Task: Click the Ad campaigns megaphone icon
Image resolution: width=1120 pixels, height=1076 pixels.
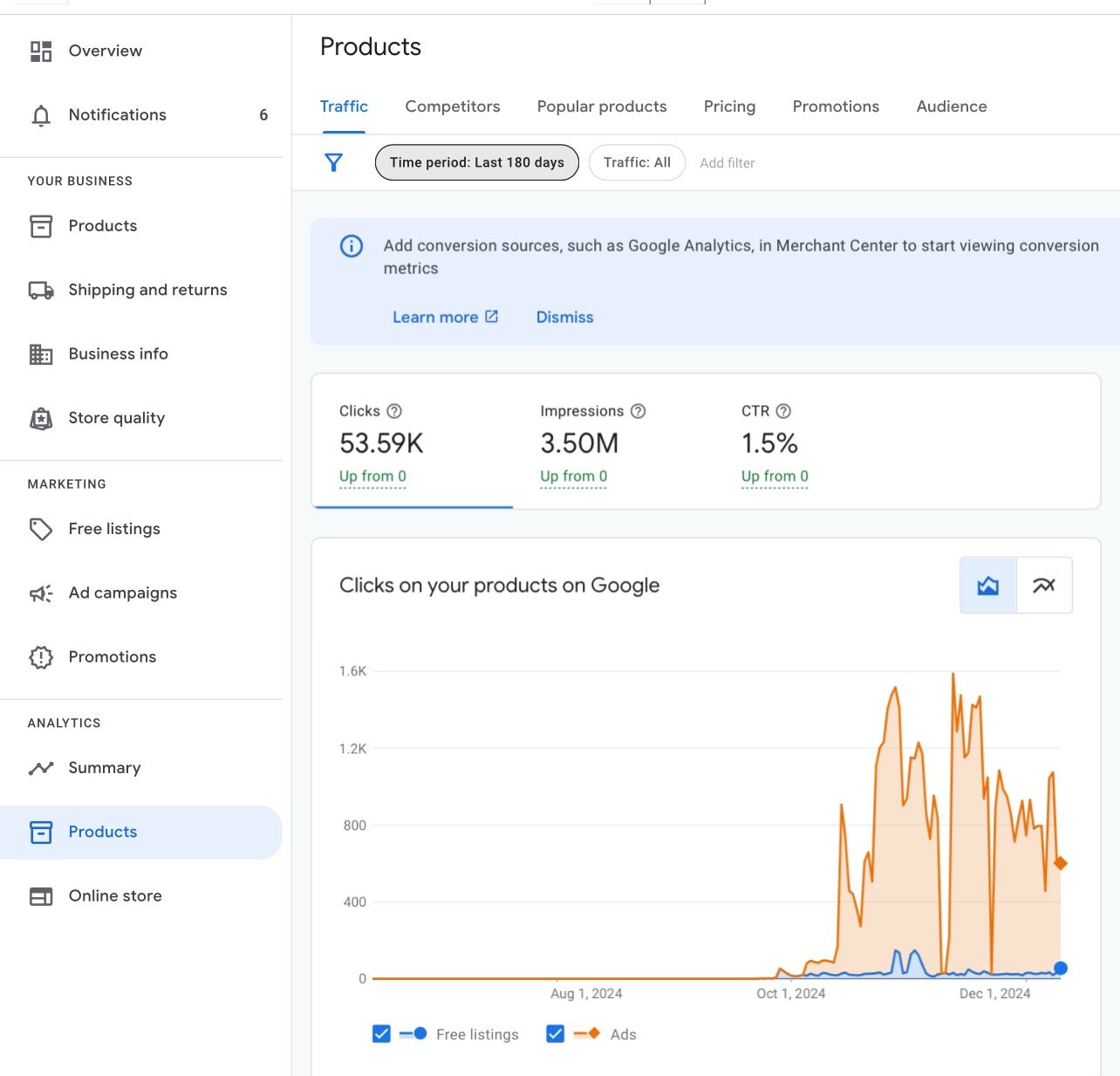Action: (x=41, y=593)
